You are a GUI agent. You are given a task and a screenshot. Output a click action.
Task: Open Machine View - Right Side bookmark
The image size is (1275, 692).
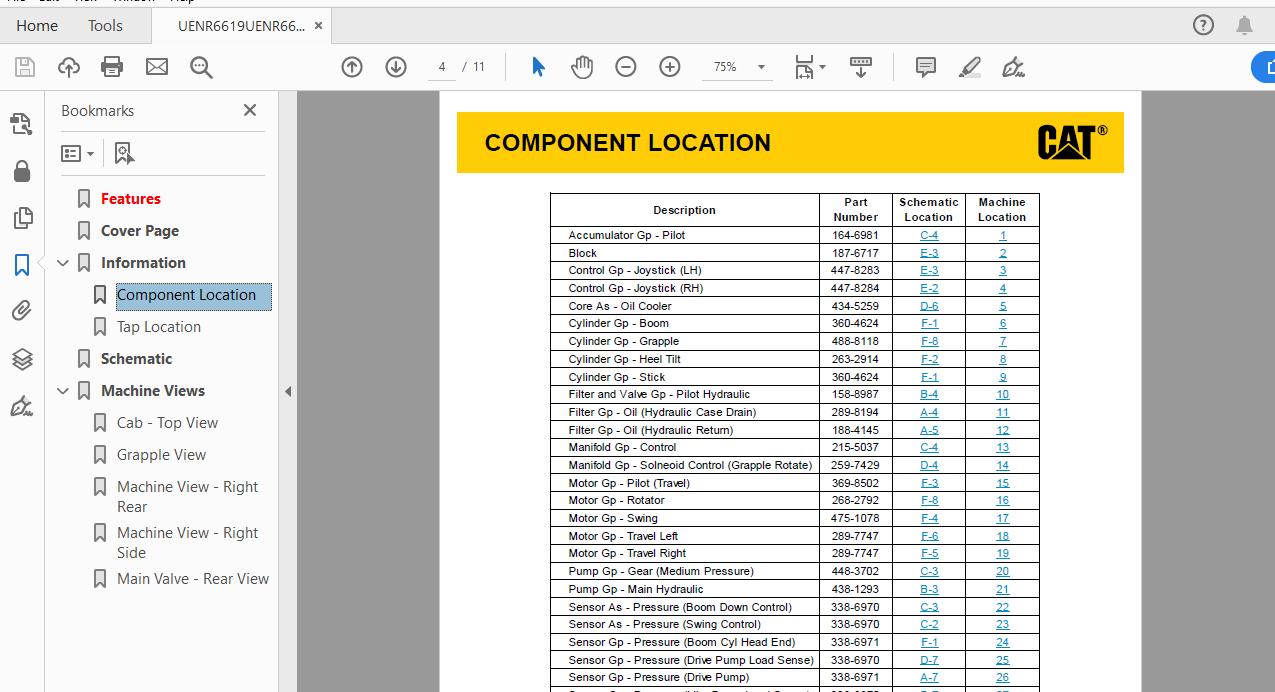point(187,543)
